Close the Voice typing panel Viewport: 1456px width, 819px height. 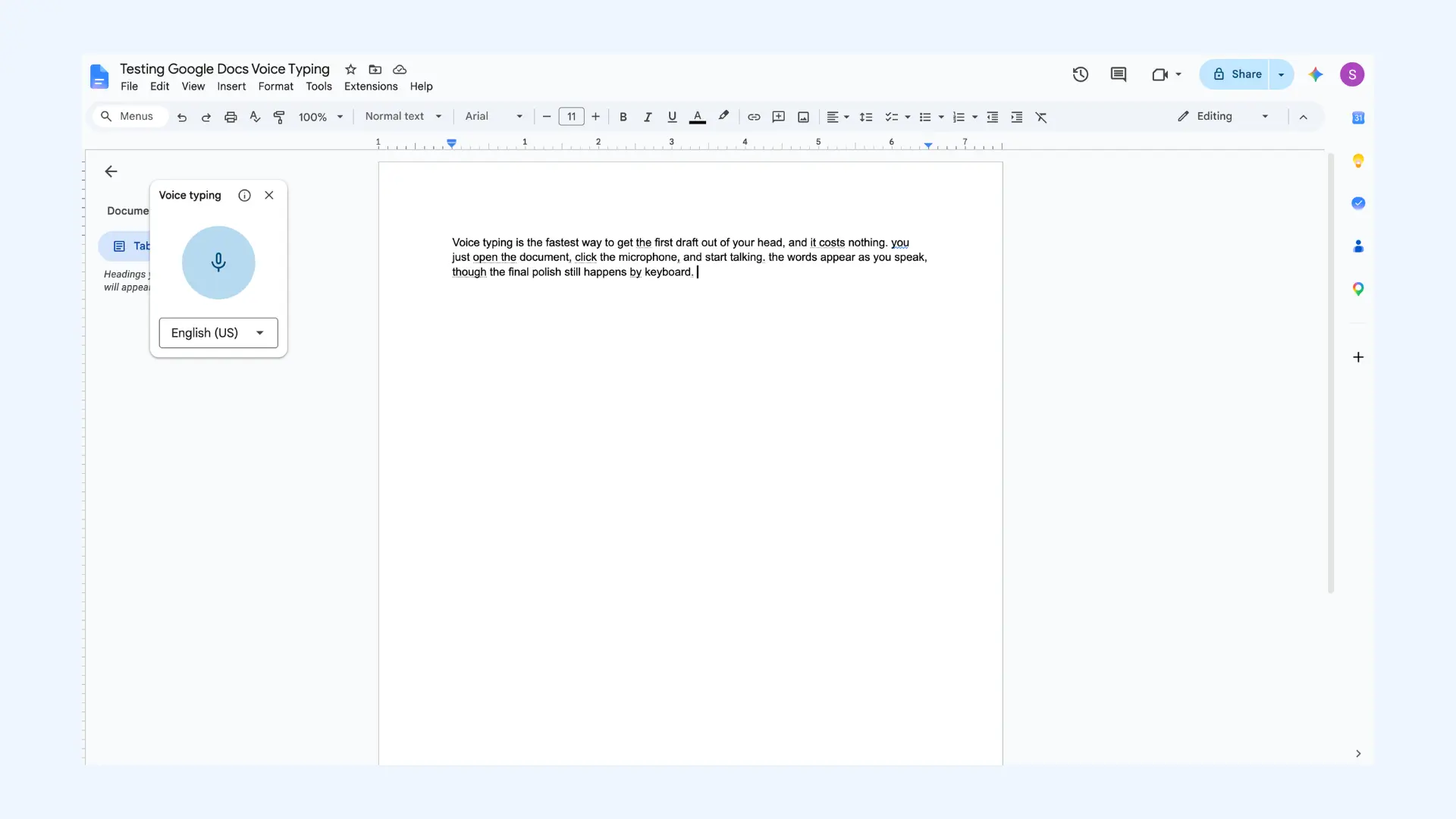[x=269, y=195]
